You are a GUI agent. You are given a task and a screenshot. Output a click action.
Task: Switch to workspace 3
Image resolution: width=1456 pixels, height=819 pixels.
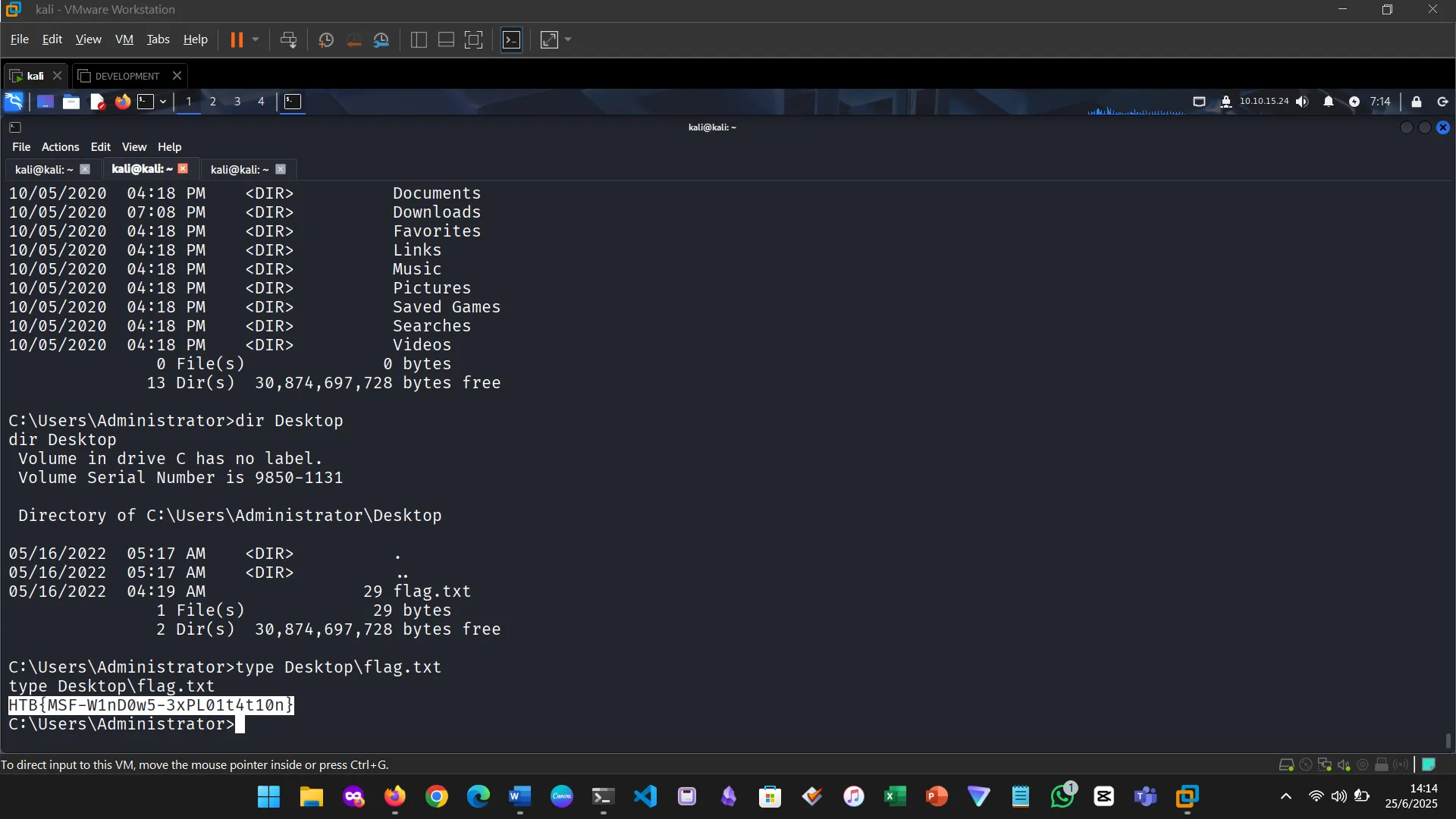coord(237,102)
